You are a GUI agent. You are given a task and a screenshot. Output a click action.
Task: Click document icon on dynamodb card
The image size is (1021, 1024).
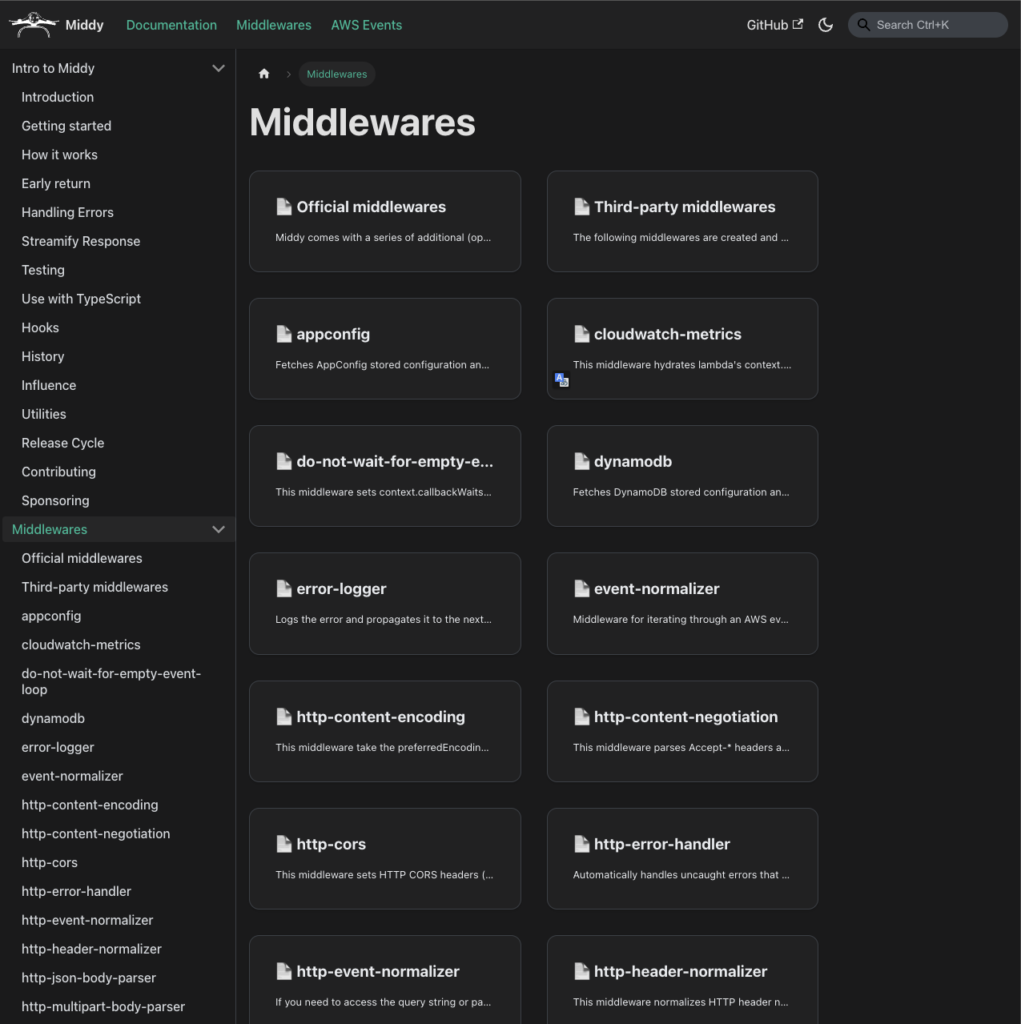click(581, 461)
